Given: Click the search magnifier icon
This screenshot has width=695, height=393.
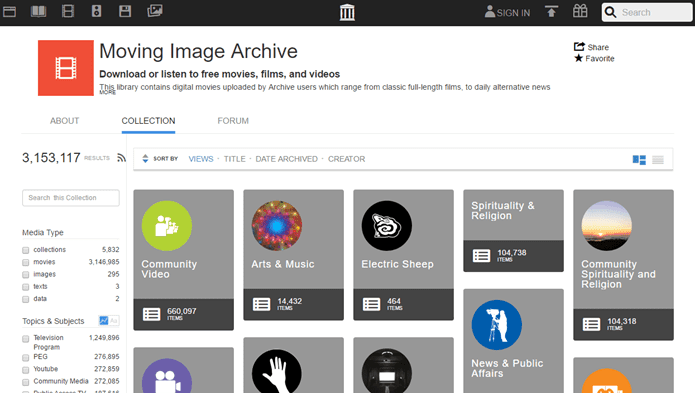Looking at the screenshot, I should 610,12.
